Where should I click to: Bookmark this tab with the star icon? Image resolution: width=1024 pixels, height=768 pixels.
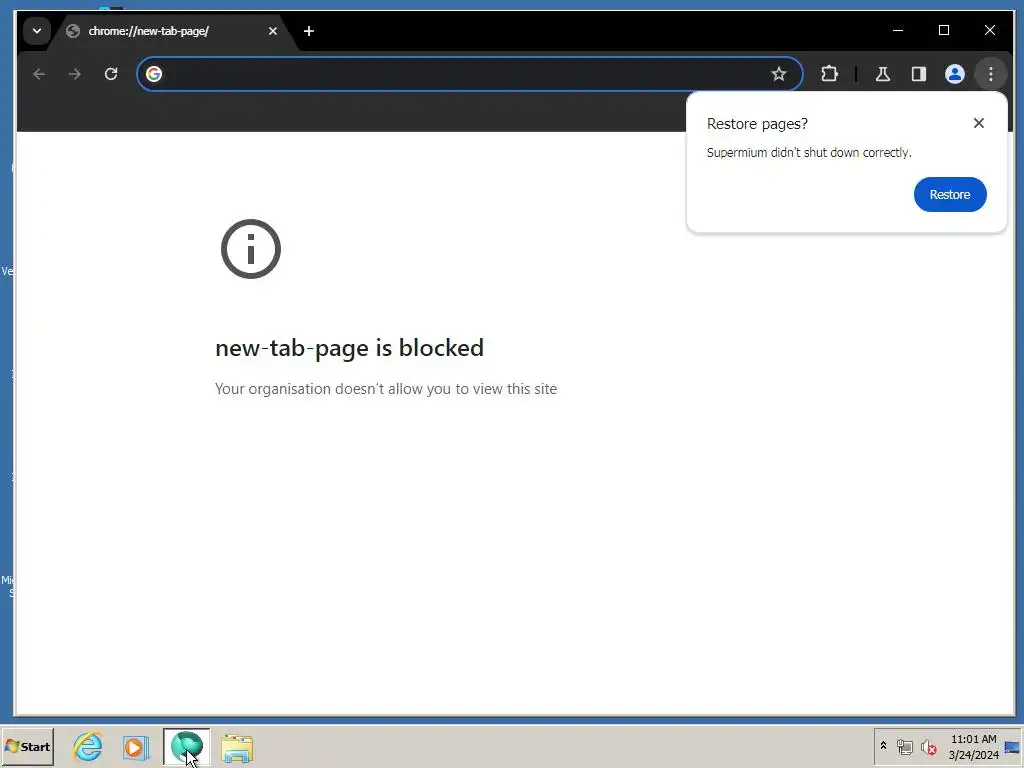tap(778, 74)
